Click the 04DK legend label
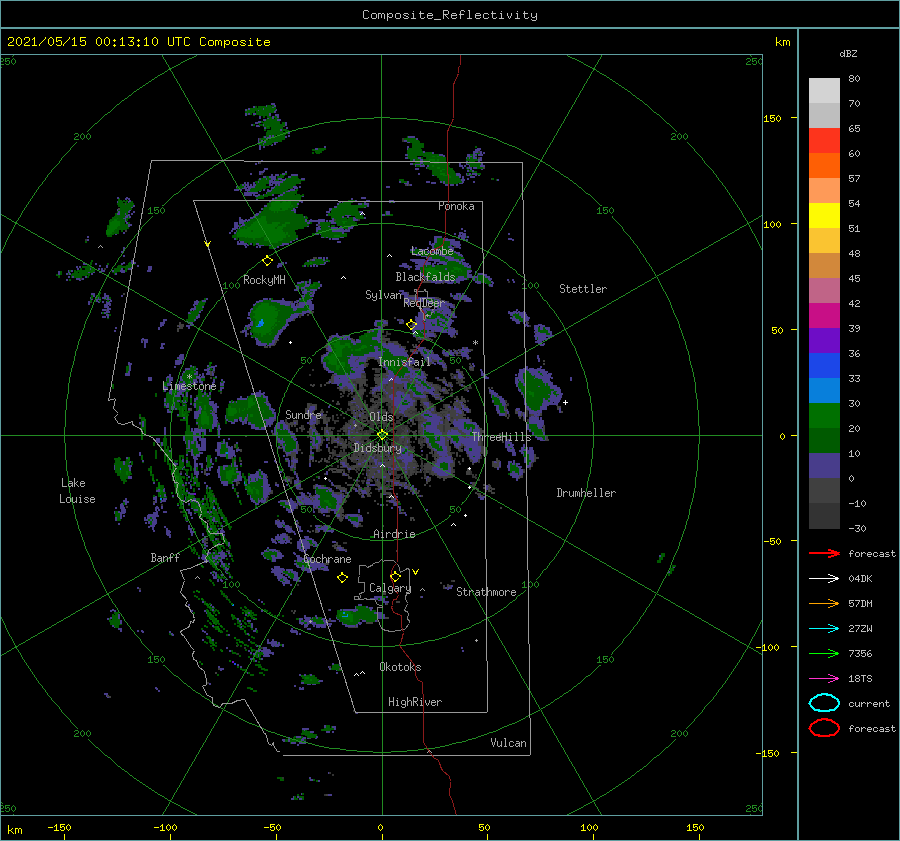900x841 pixels. pyautogui.click(x=860, y=579)
